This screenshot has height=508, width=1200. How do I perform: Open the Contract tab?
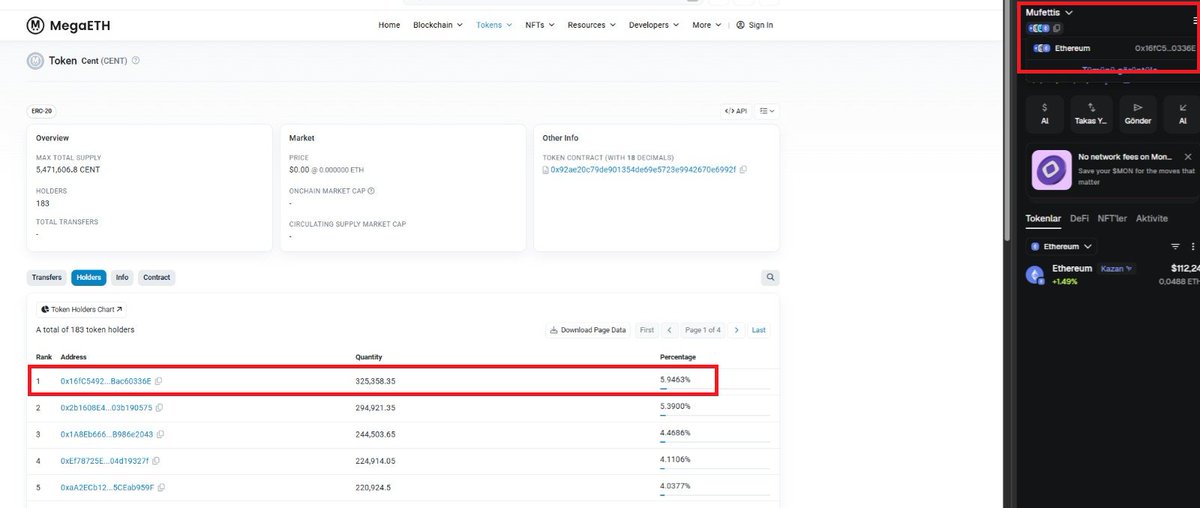156,278
